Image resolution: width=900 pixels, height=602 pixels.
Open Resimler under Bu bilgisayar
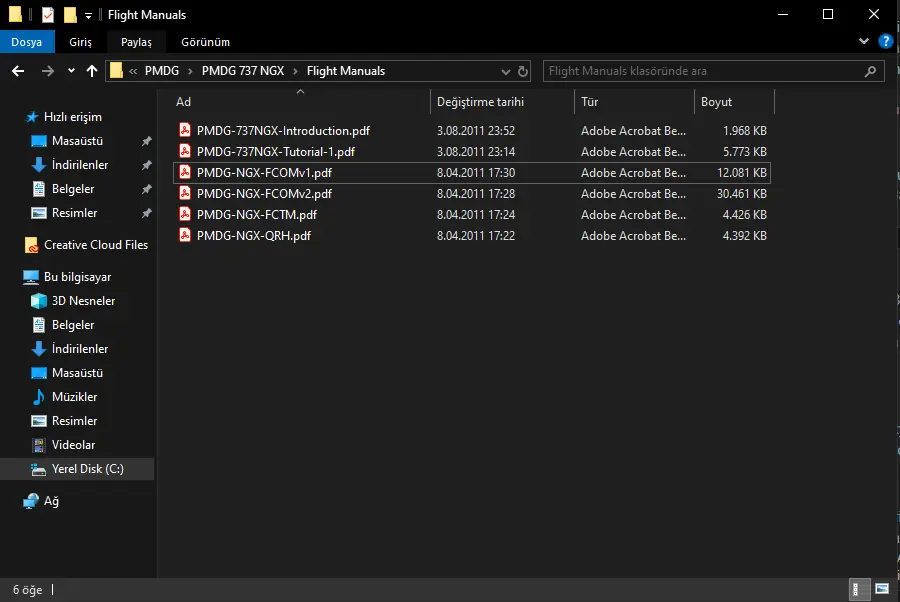point(75,421)
